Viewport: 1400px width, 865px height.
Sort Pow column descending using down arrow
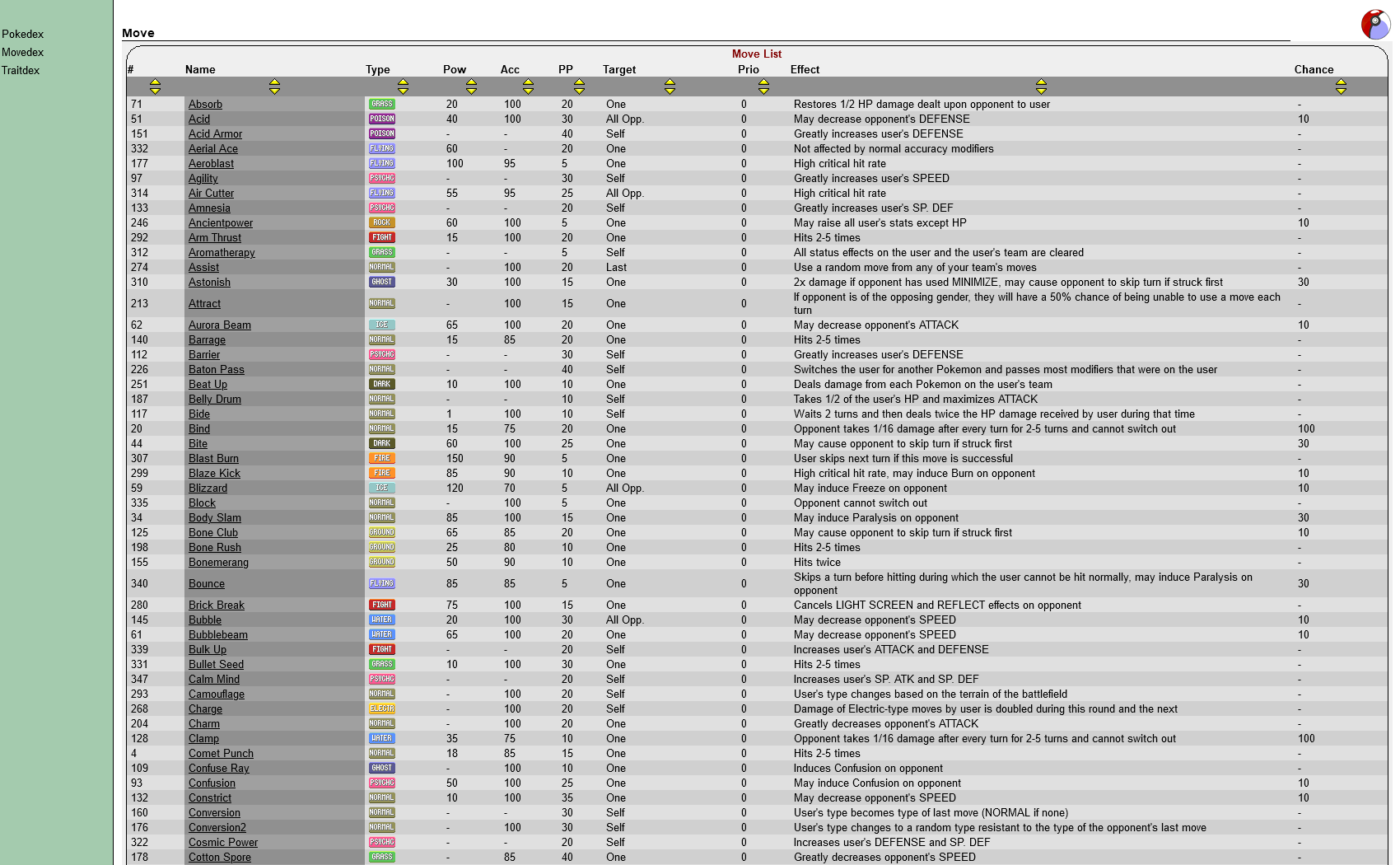pos(471,91)
